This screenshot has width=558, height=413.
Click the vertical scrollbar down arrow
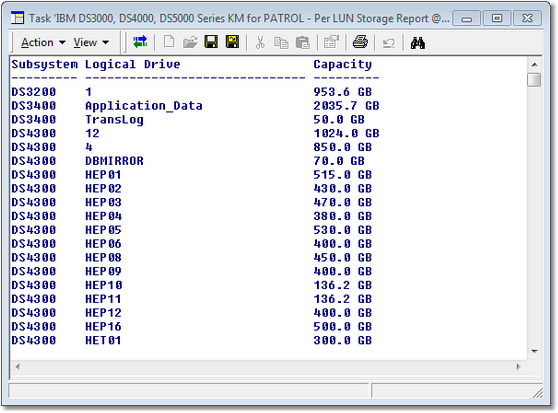pos(534,351)
